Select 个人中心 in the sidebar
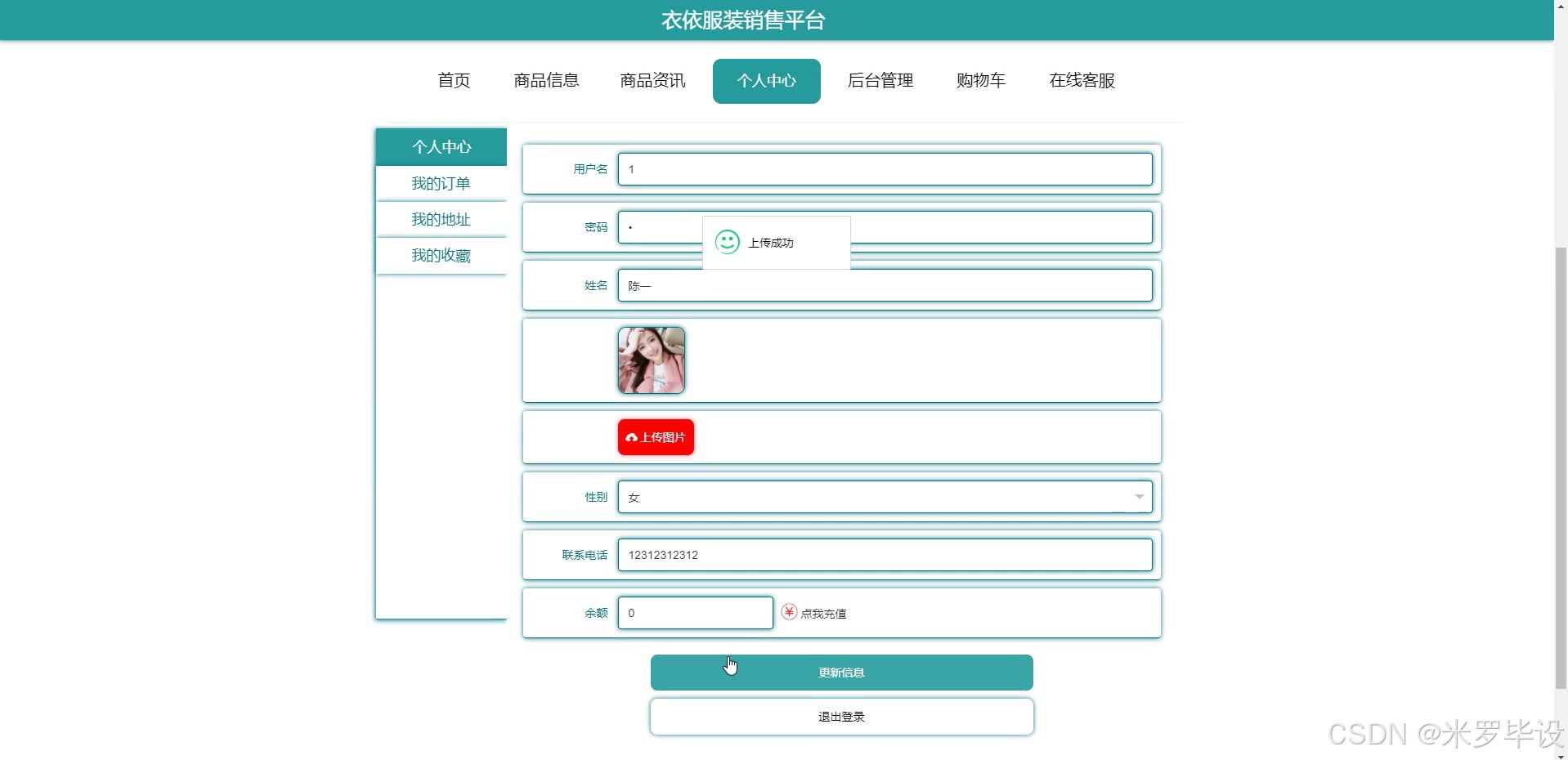Viewport: 1568px width, 760px height. tap(440, 146)
